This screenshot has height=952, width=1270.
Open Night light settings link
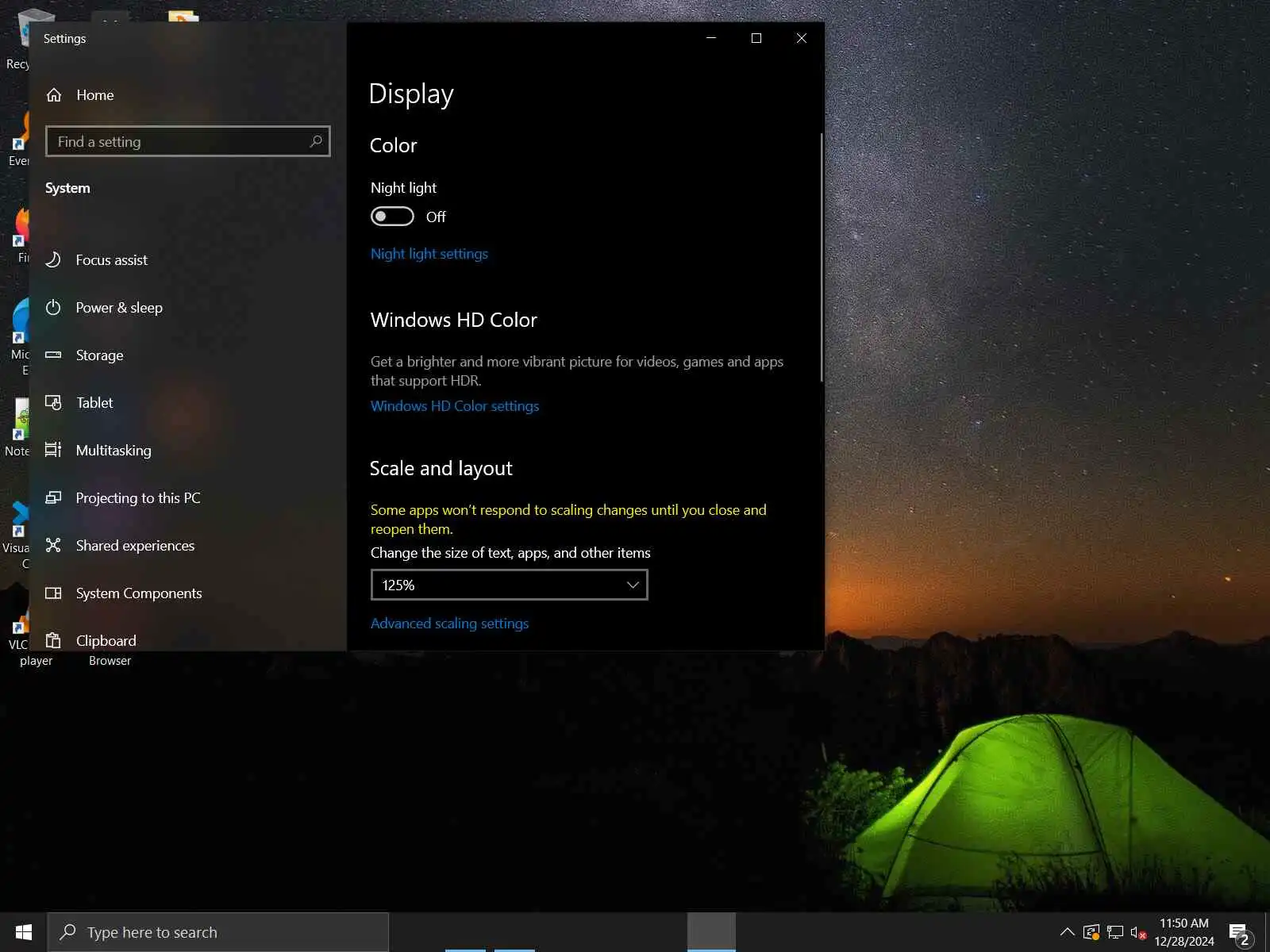coord(429,254)
